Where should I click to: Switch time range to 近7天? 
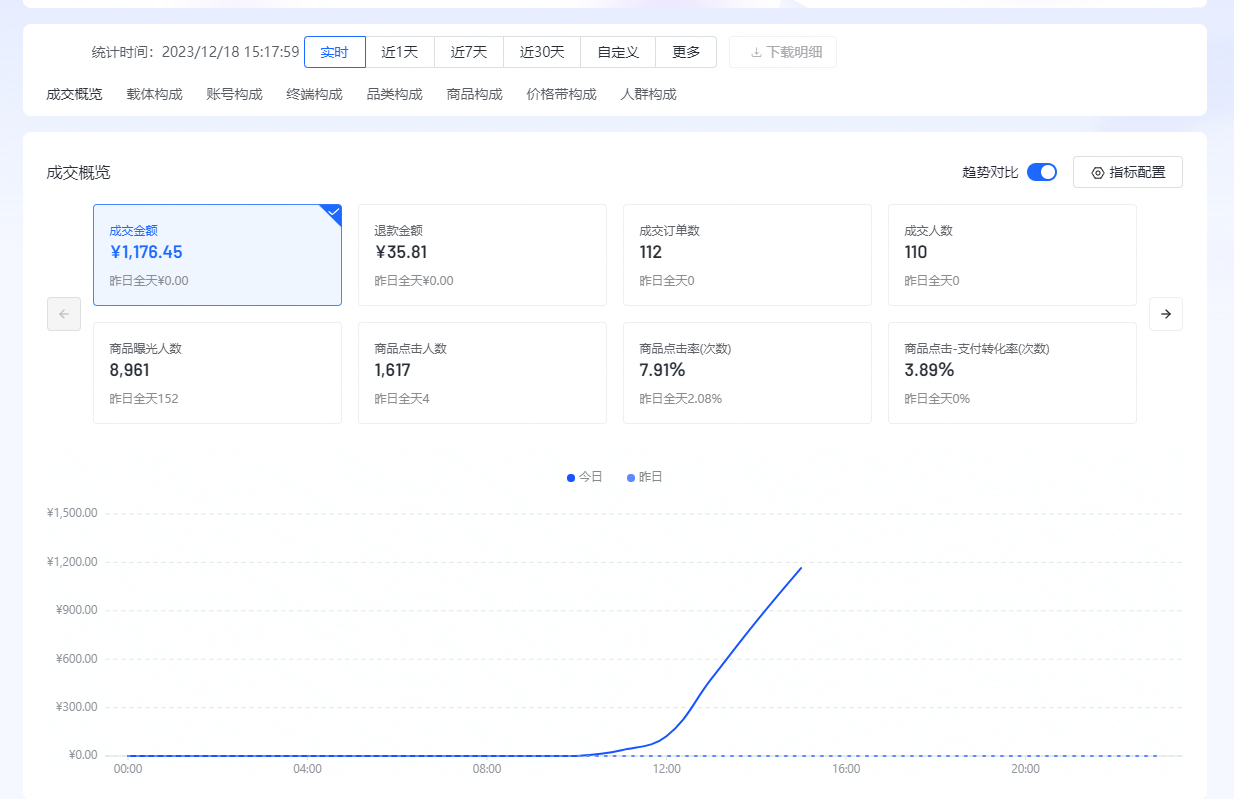469,52
